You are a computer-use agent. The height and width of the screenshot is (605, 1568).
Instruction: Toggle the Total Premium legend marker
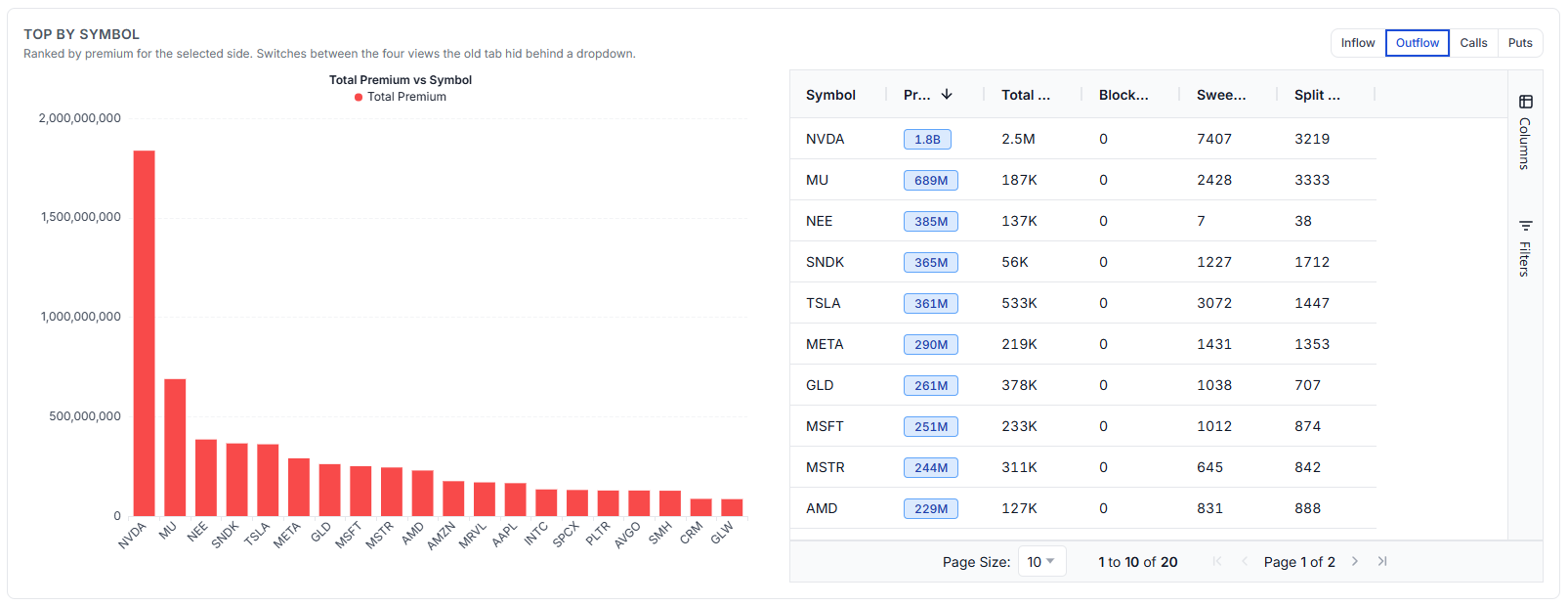coord(359,97)
